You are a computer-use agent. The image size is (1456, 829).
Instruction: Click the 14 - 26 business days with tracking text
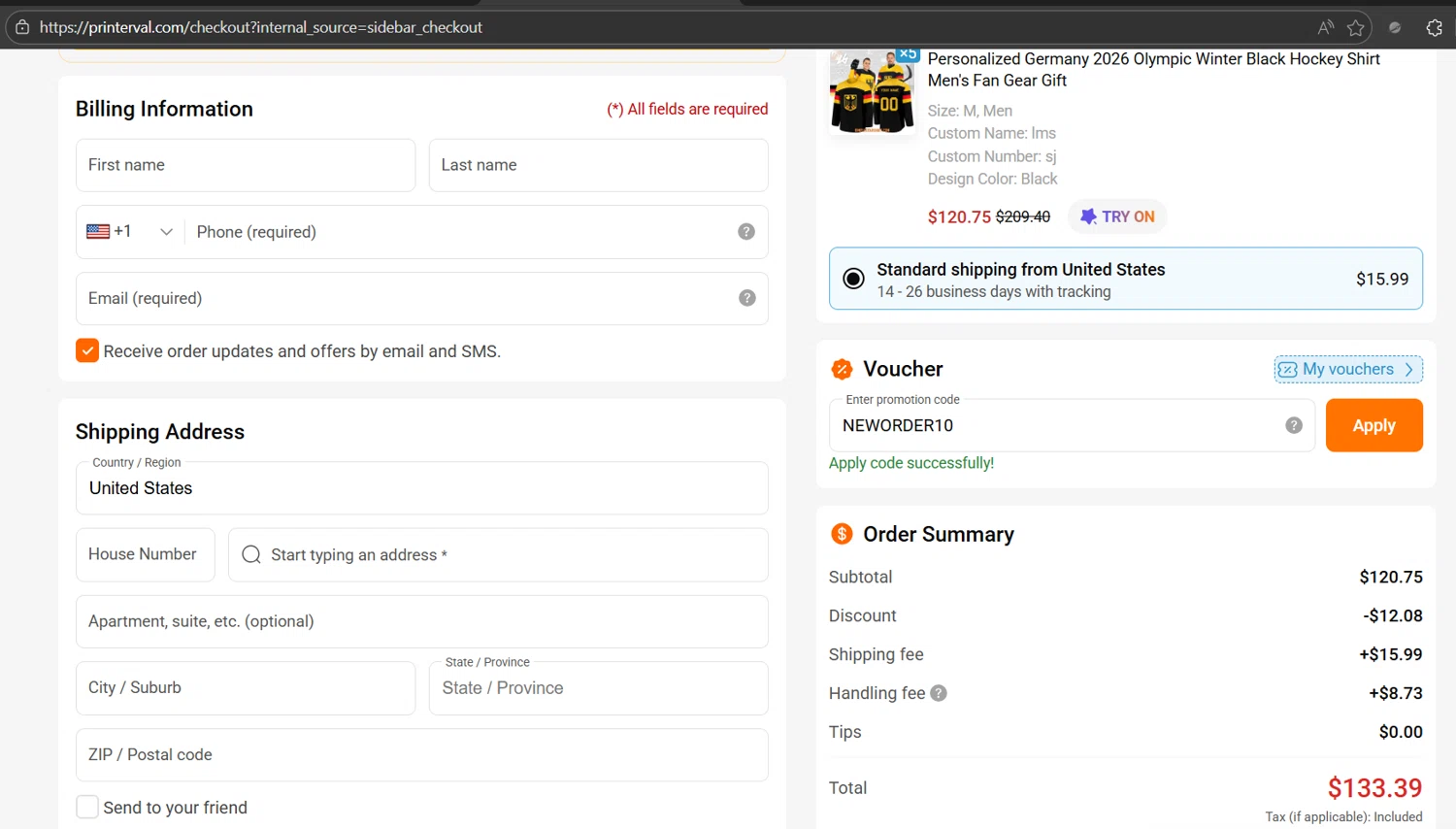994,291
